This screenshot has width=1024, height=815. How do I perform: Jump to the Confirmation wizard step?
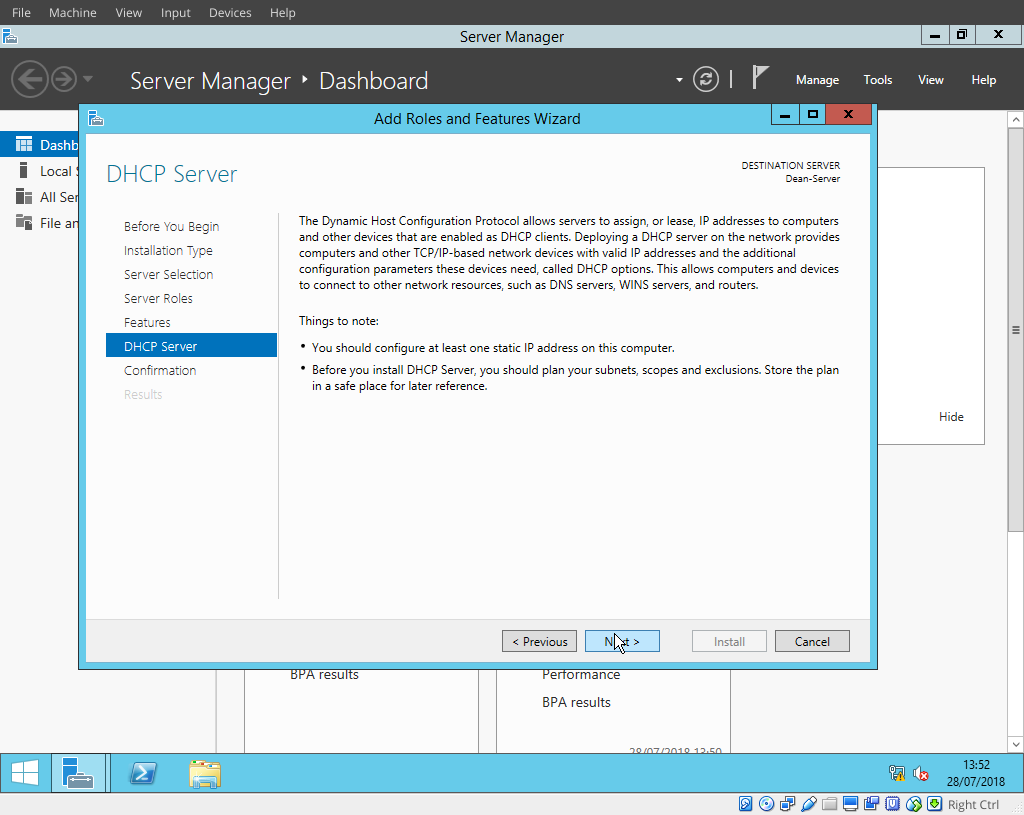coord(160,370)
